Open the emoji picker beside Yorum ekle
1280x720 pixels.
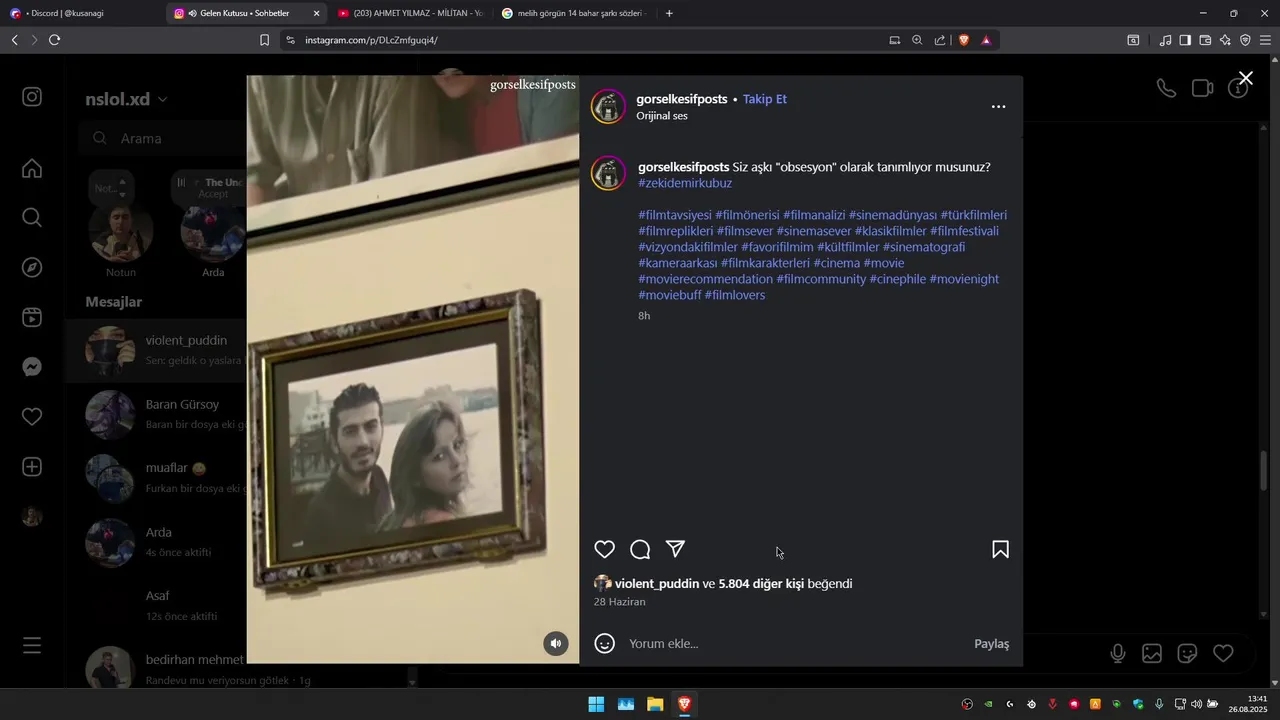[604, 643]
